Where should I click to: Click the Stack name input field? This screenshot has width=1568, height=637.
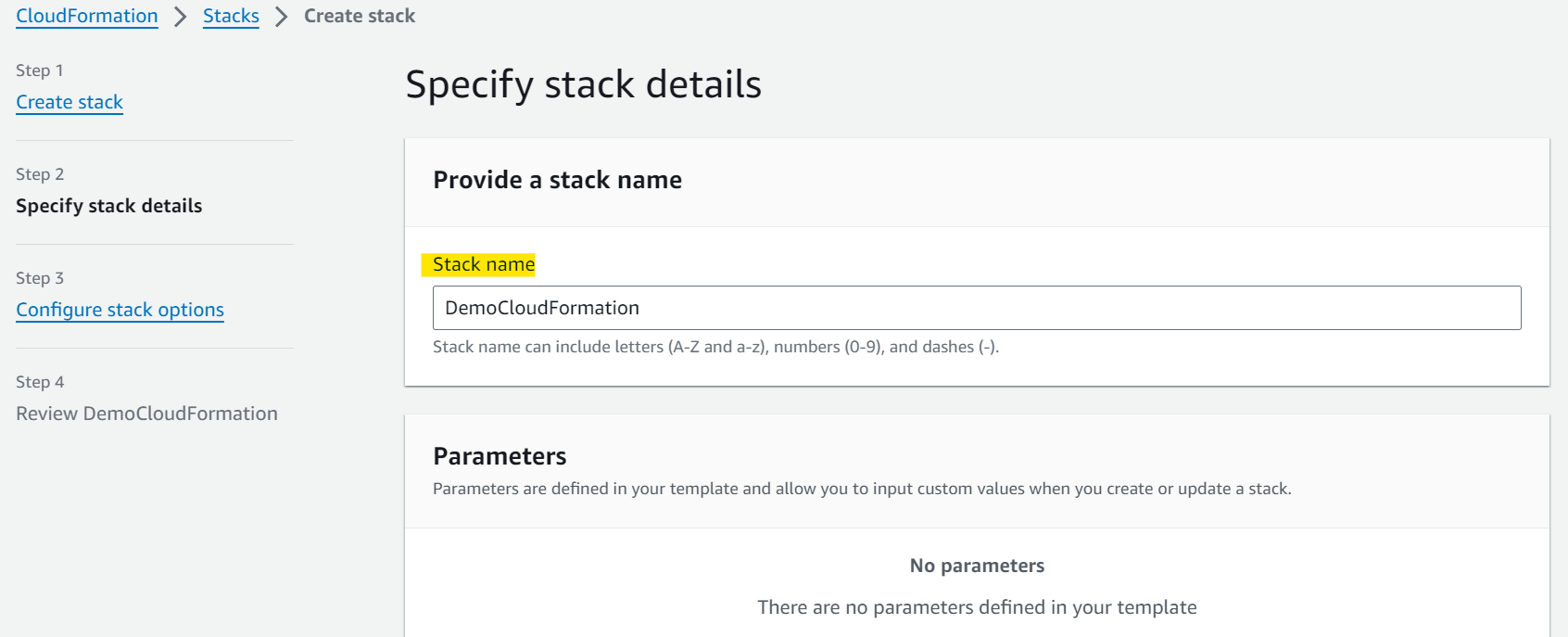pyautogui.click(x=977, y=308)
